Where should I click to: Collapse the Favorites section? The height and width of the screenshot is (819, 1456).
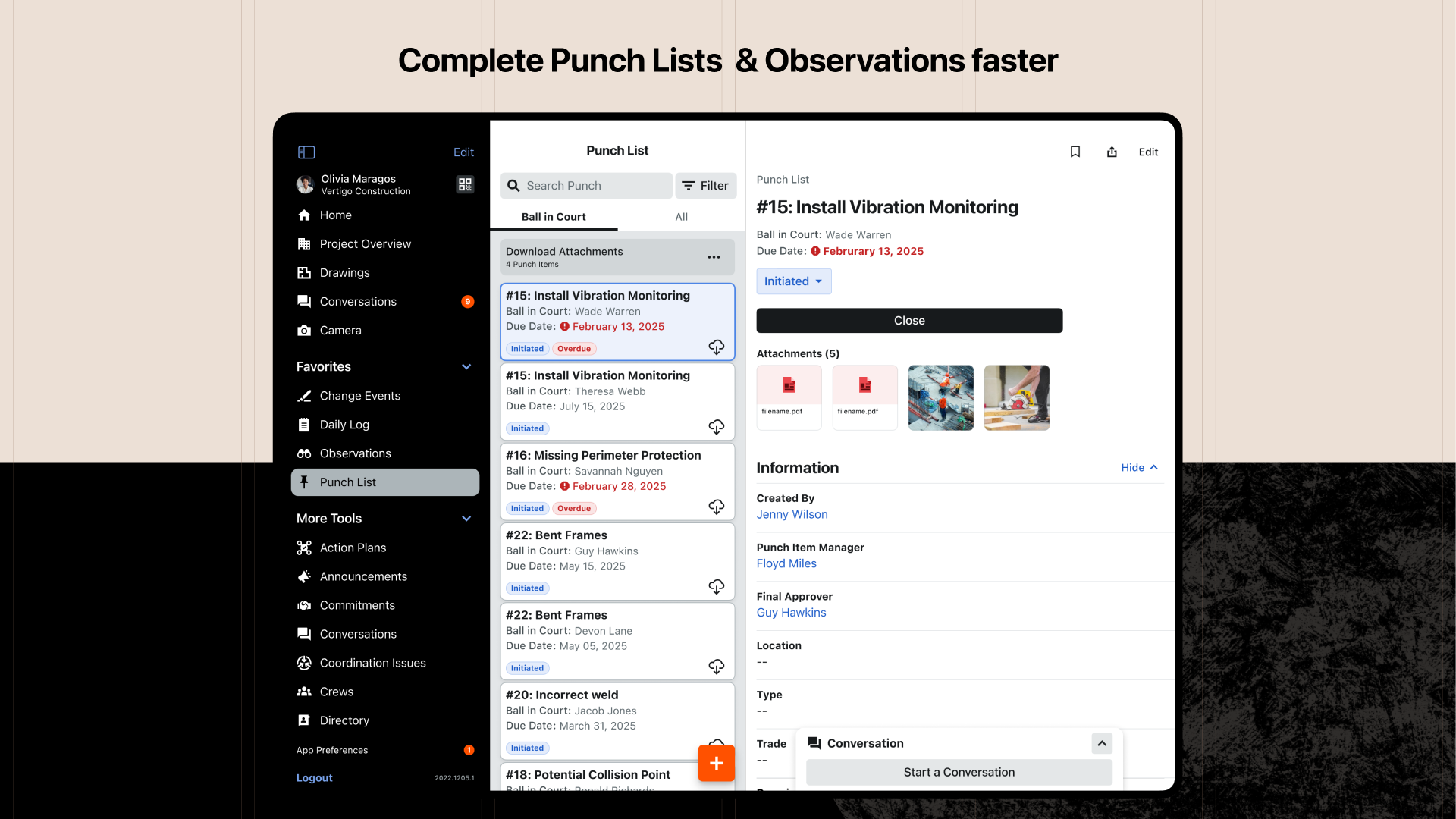[466, 367]
